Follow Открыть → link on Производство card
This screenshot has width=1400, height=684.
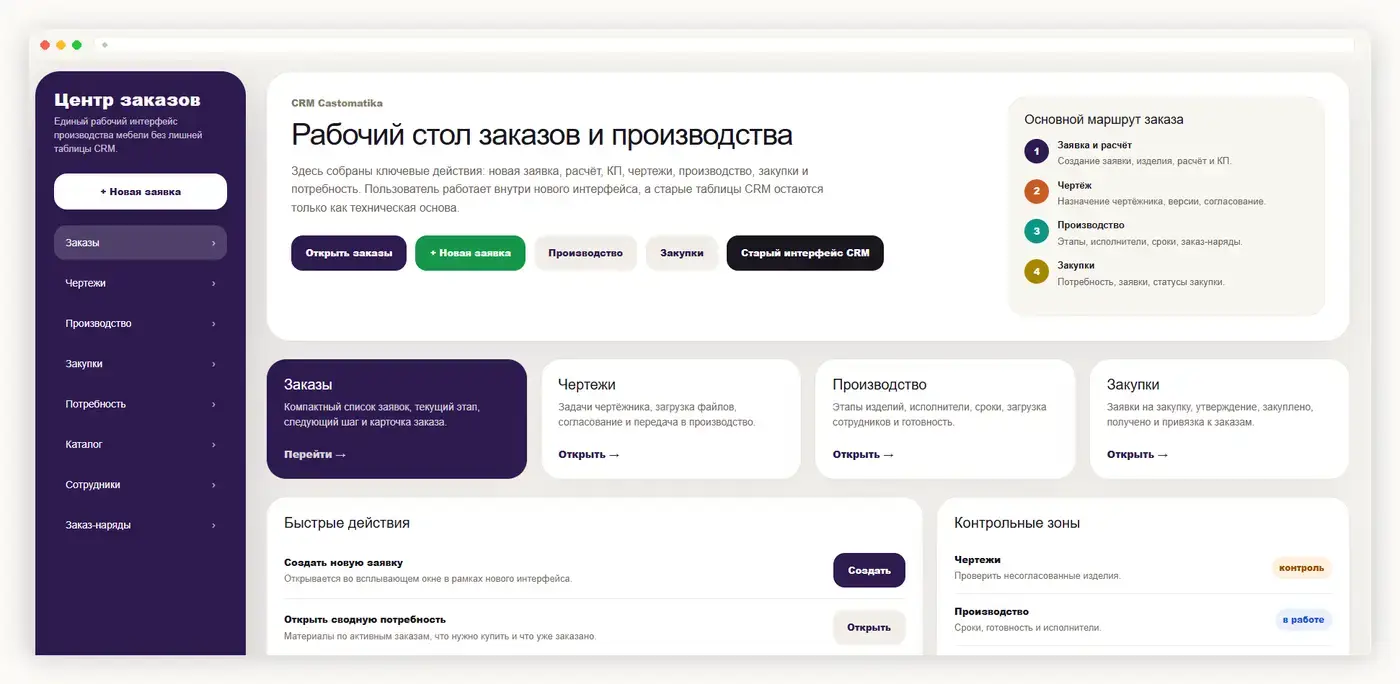click(x=863, y=454)
